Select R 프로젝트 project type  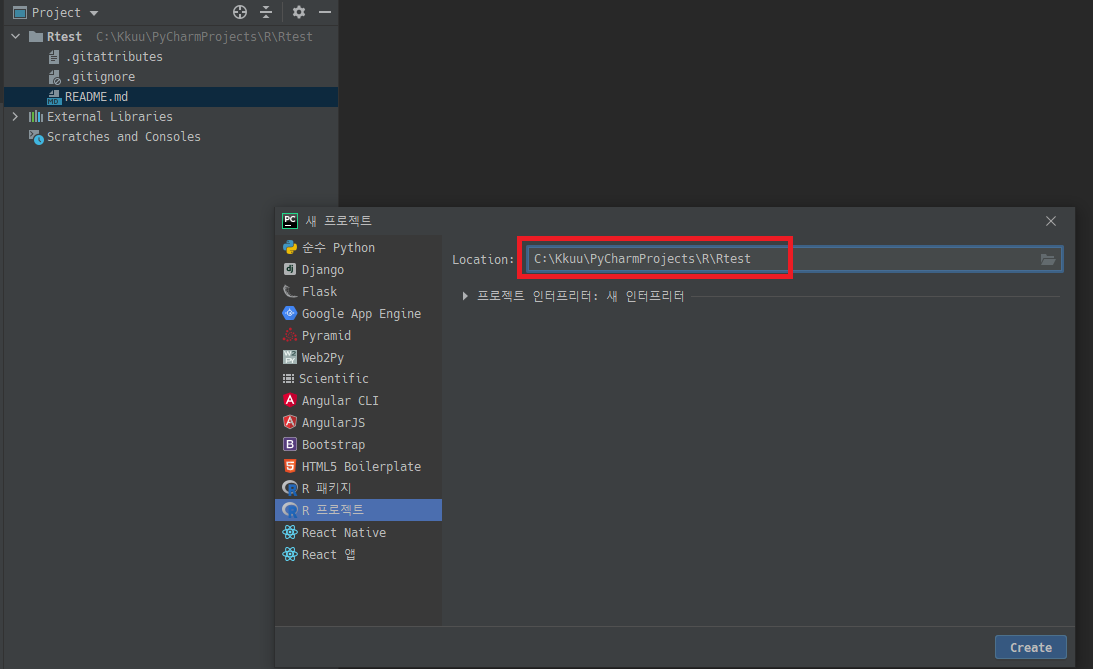(358, 509)
